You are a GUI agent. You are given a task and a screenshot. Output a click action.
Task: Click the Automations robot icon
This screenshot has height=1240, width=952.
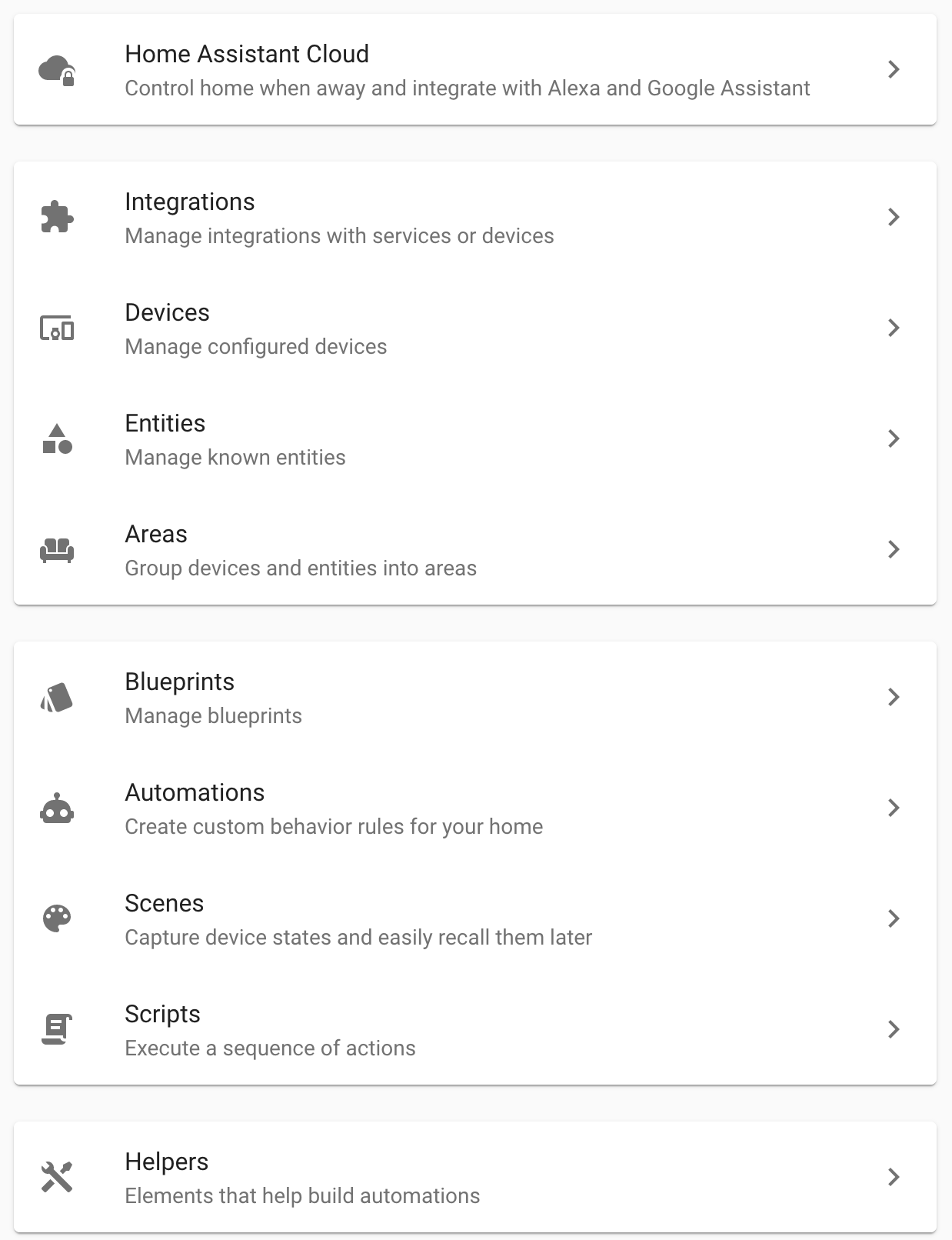click(57, 808)
